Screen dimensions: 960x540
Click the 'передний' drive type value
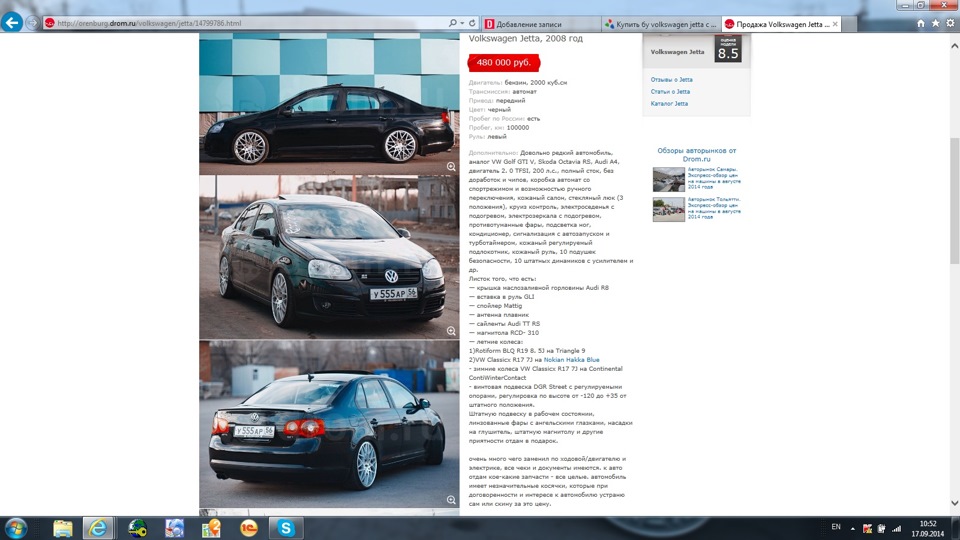511,100
